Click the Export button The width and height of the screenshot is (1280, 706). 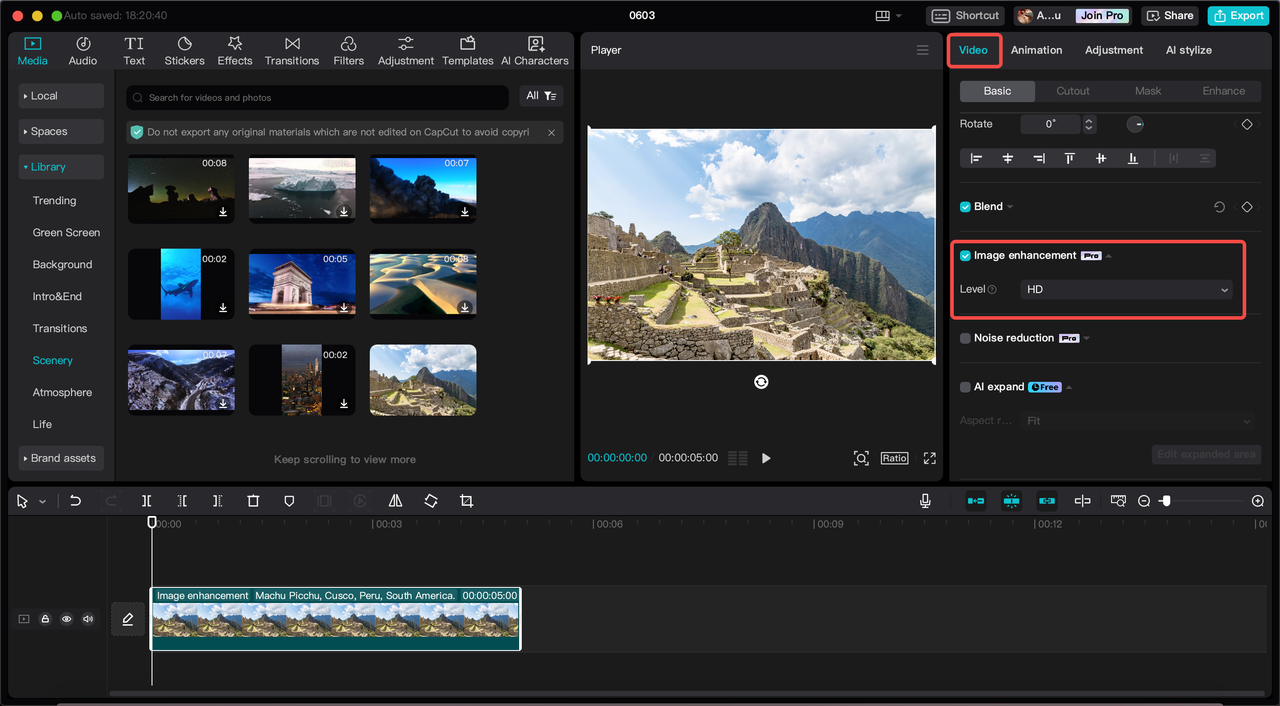pyautogui.click(x=1238, y=16)
